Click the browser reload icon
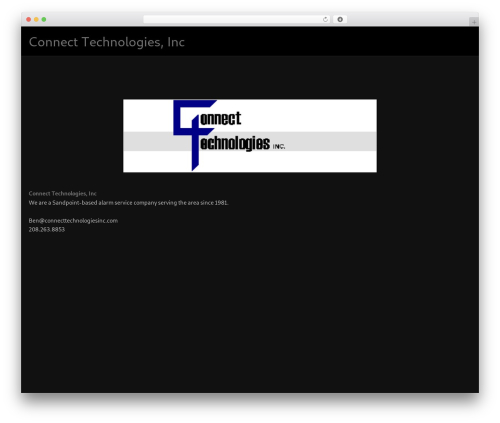500x423 pixels. click(x=325, y=19)
